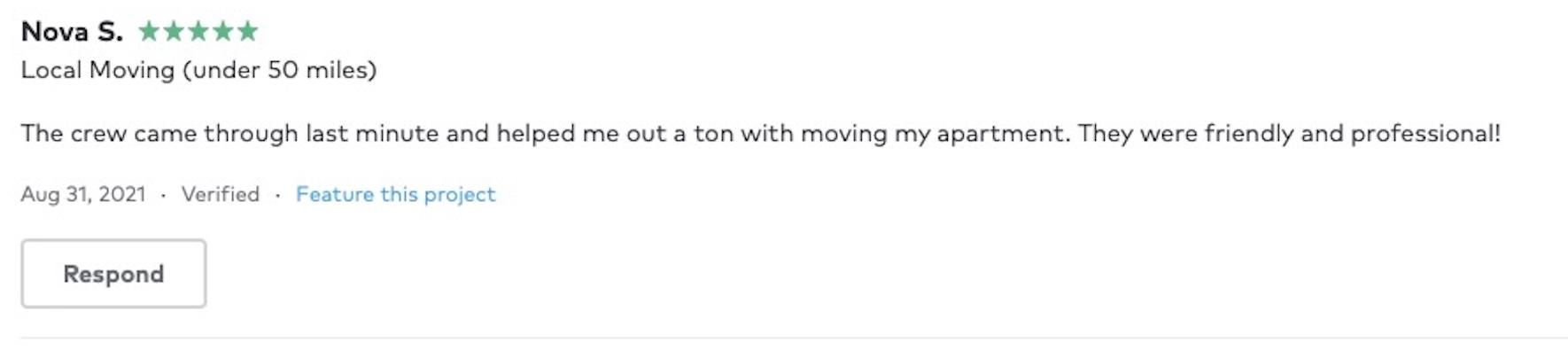The image size is (1568, 358).
Task: Click the first green rating star
Action: [149, 32]
